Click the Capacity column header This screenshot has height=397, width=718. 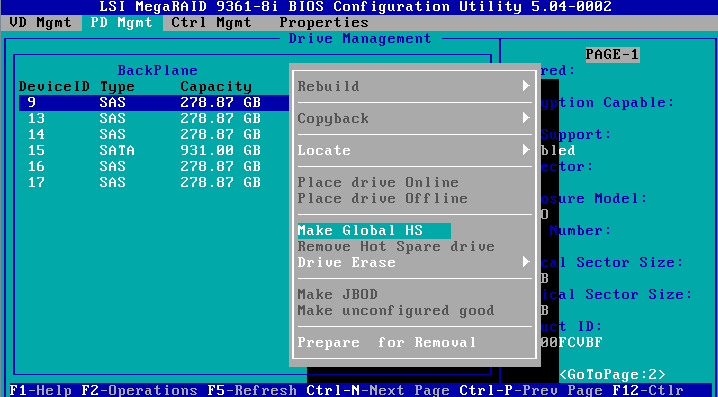(x=216, y=87)
